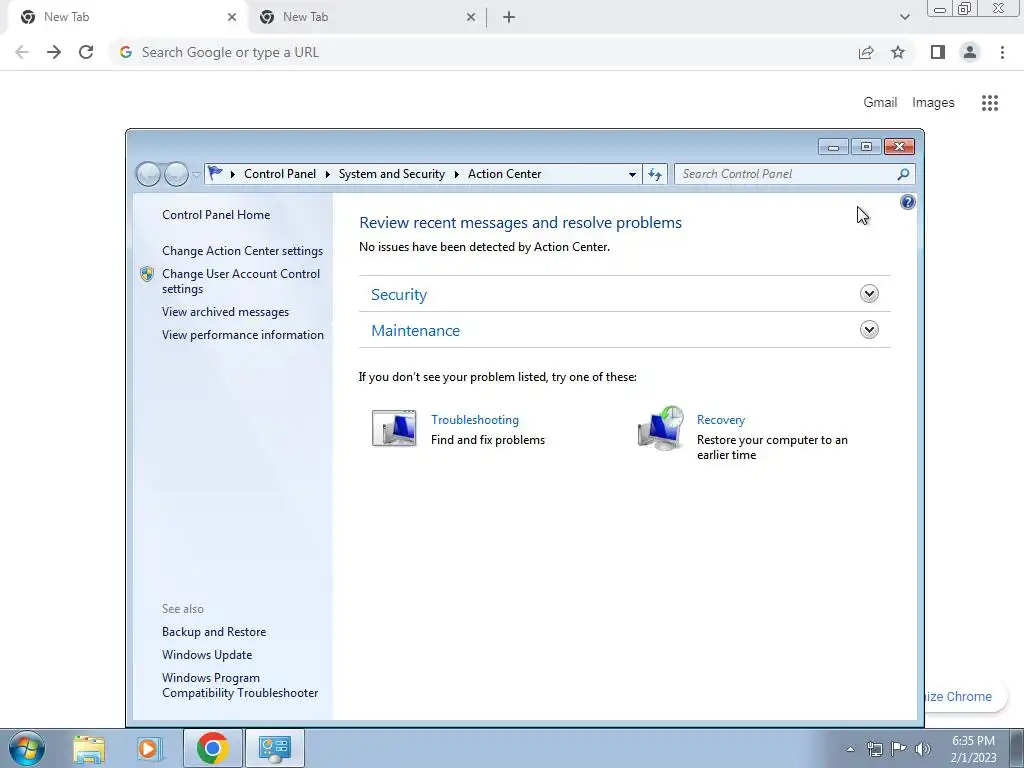
Task: Click the Control Panel taskbar icon
Action: 274,748
